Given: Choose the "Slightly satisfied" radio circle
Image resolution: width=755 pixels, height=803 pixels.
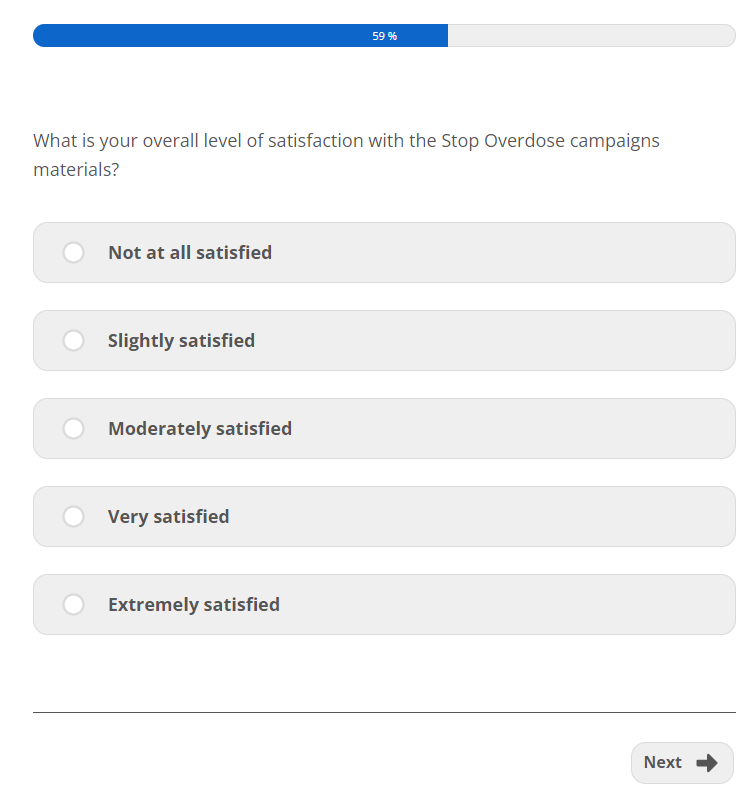Looking at the screenshot, I should tap(73, 341).
